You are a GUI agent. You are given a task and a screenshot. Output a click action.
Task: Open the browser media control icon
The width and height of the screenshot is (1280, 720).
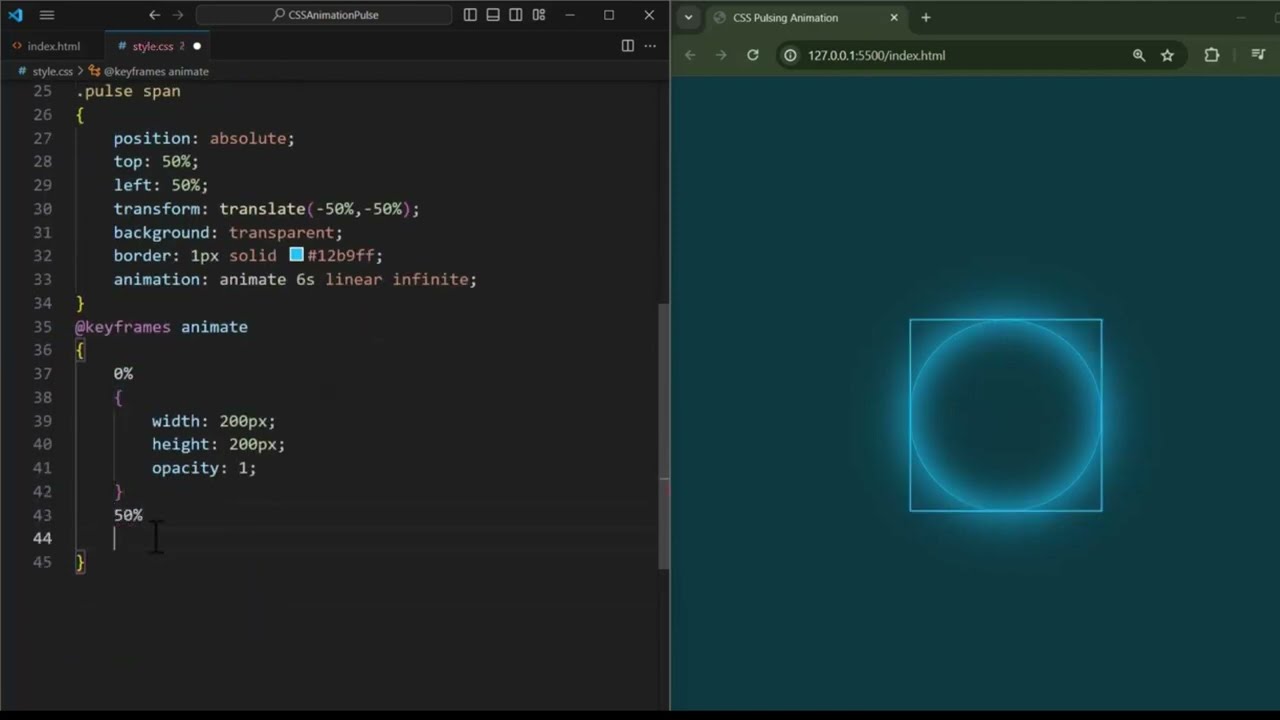(x=1259, y=55)
